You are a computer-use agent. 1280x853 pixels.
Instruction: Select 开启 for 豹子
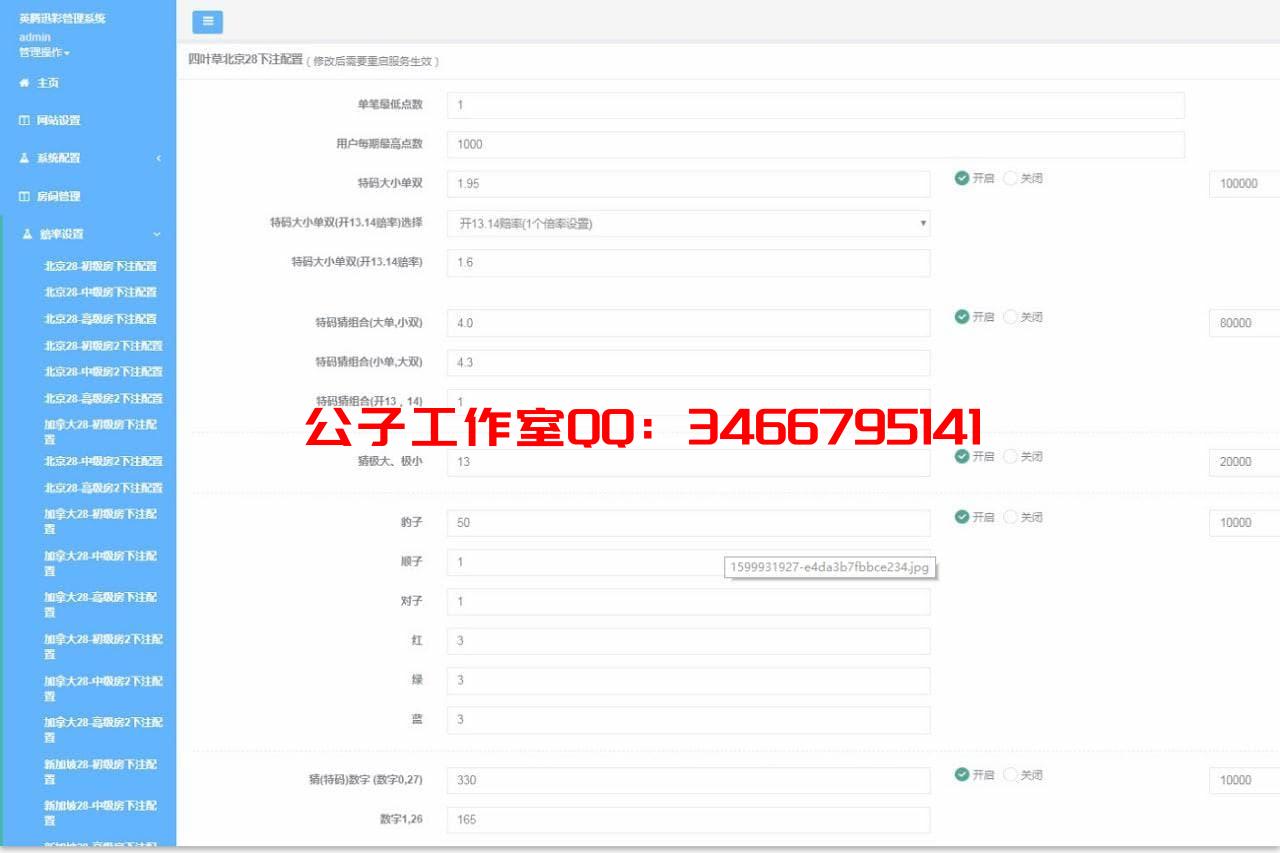tap(962, 517)
